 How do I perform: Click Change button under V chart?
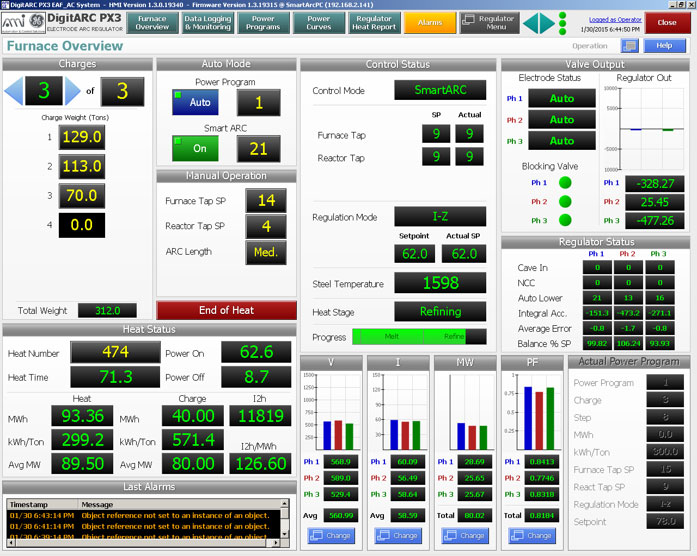(331, 536)
